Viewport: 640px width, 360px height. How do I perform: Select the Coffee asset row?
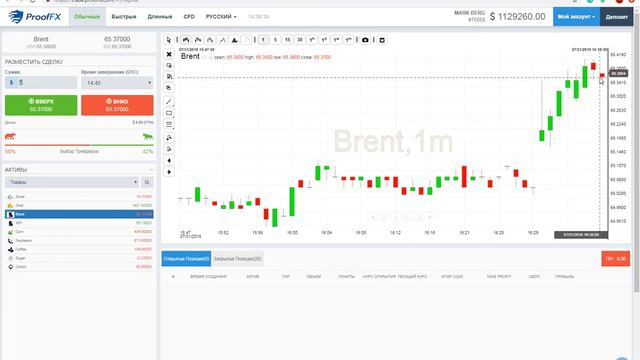tap(79, 249)
